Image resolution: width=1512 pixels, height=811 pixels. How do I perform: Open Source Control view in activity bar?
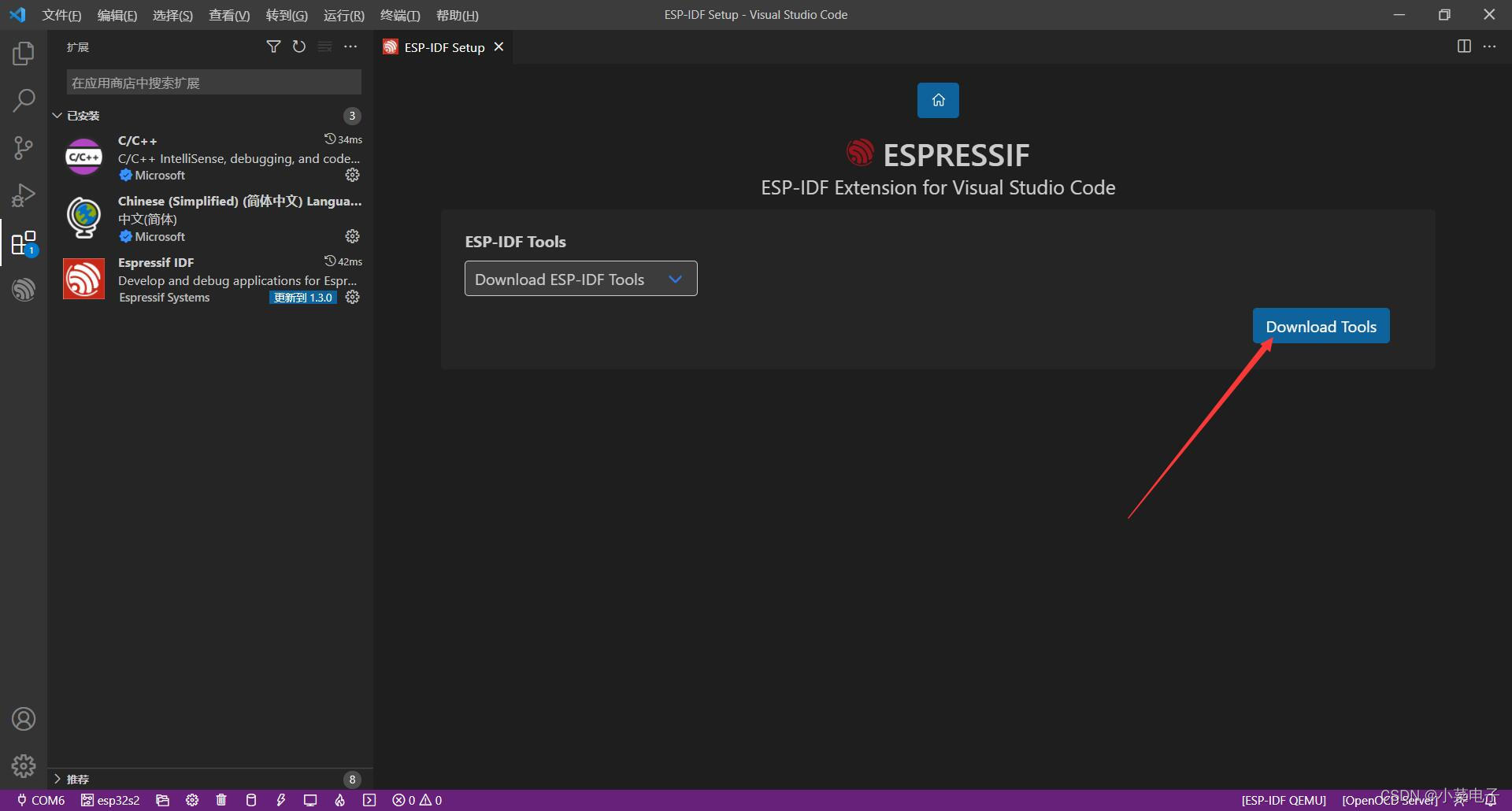(24, 148)
